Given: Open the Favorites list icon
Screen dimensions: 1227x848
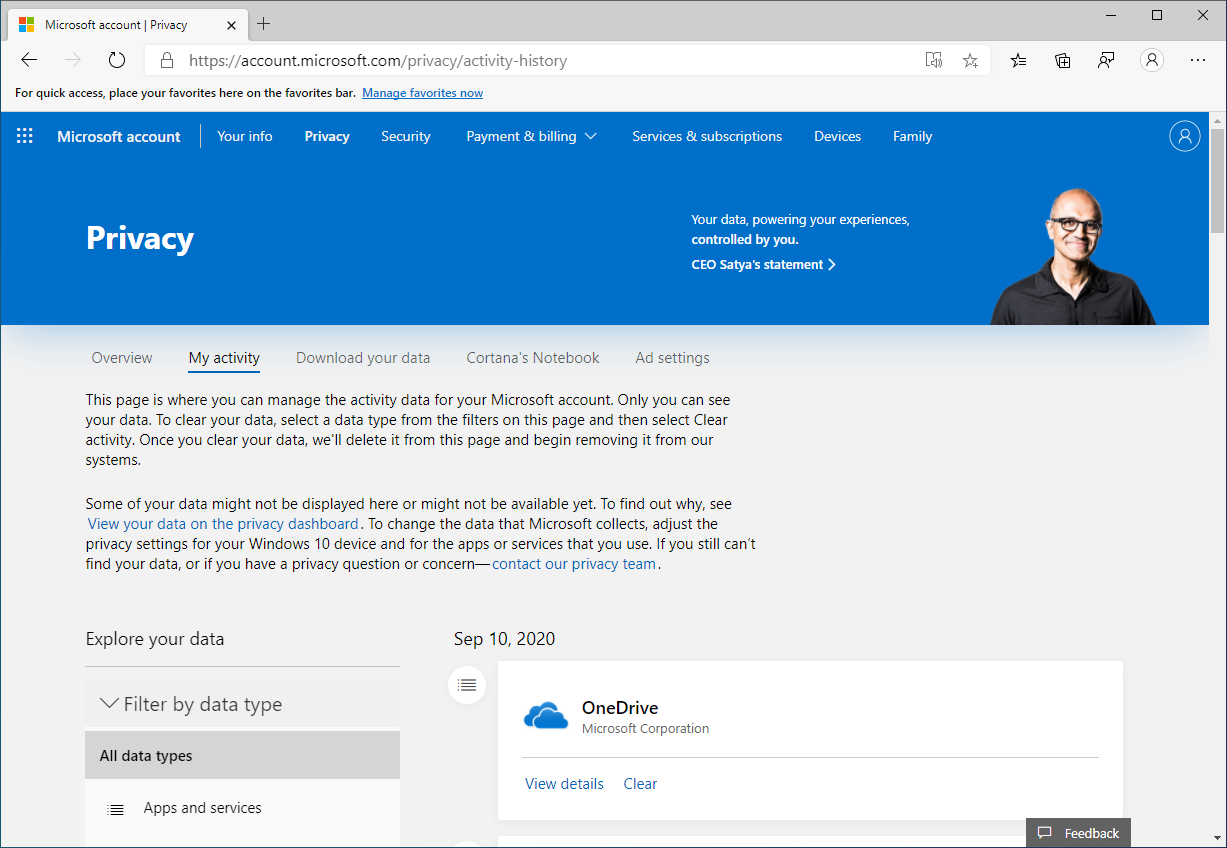Looking at the screenshot, I should 1018,60.
